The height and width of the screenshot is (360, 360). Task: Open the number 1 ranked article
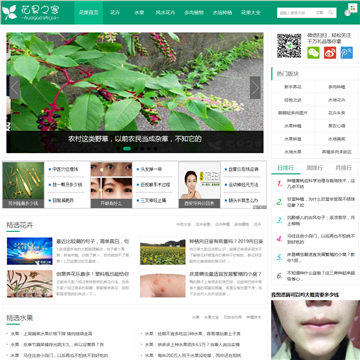point(321,183)
